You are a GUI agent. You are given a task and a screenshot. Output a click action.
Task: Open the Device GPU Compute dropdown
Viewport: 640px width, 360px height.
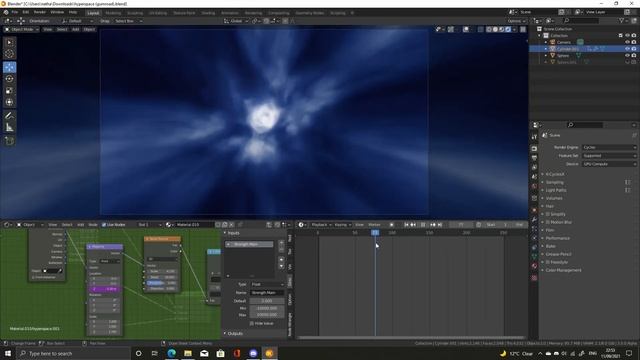pos(609,164)
